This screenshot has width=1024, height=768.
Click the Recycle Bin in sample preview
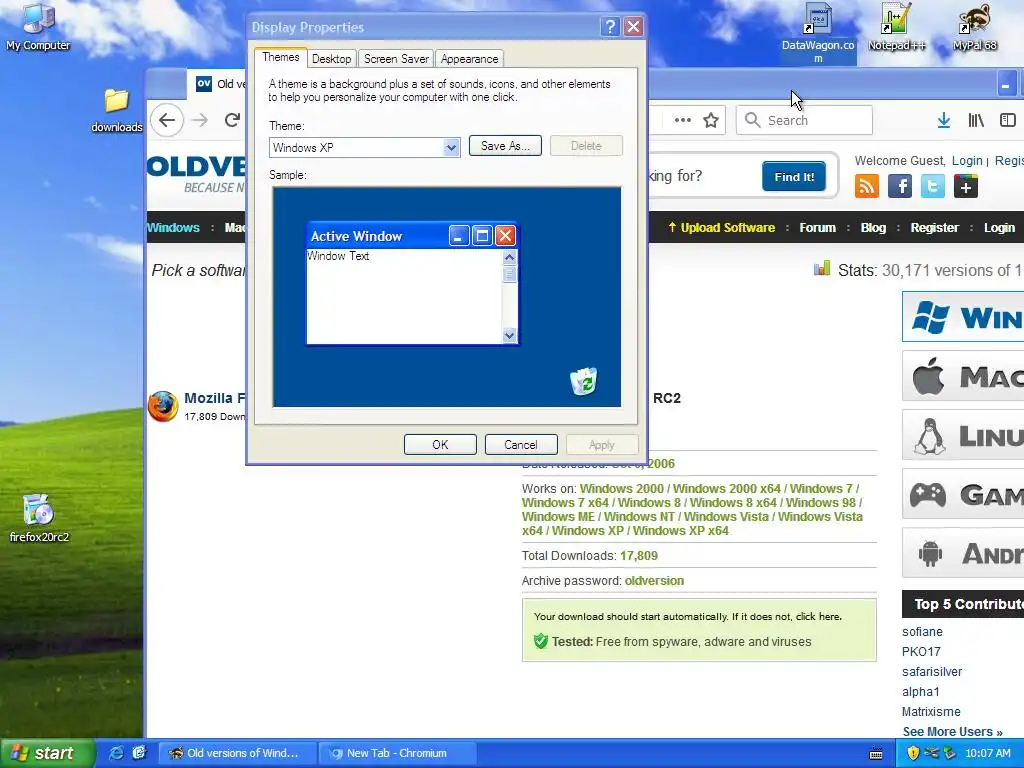[x=583, y=381]
